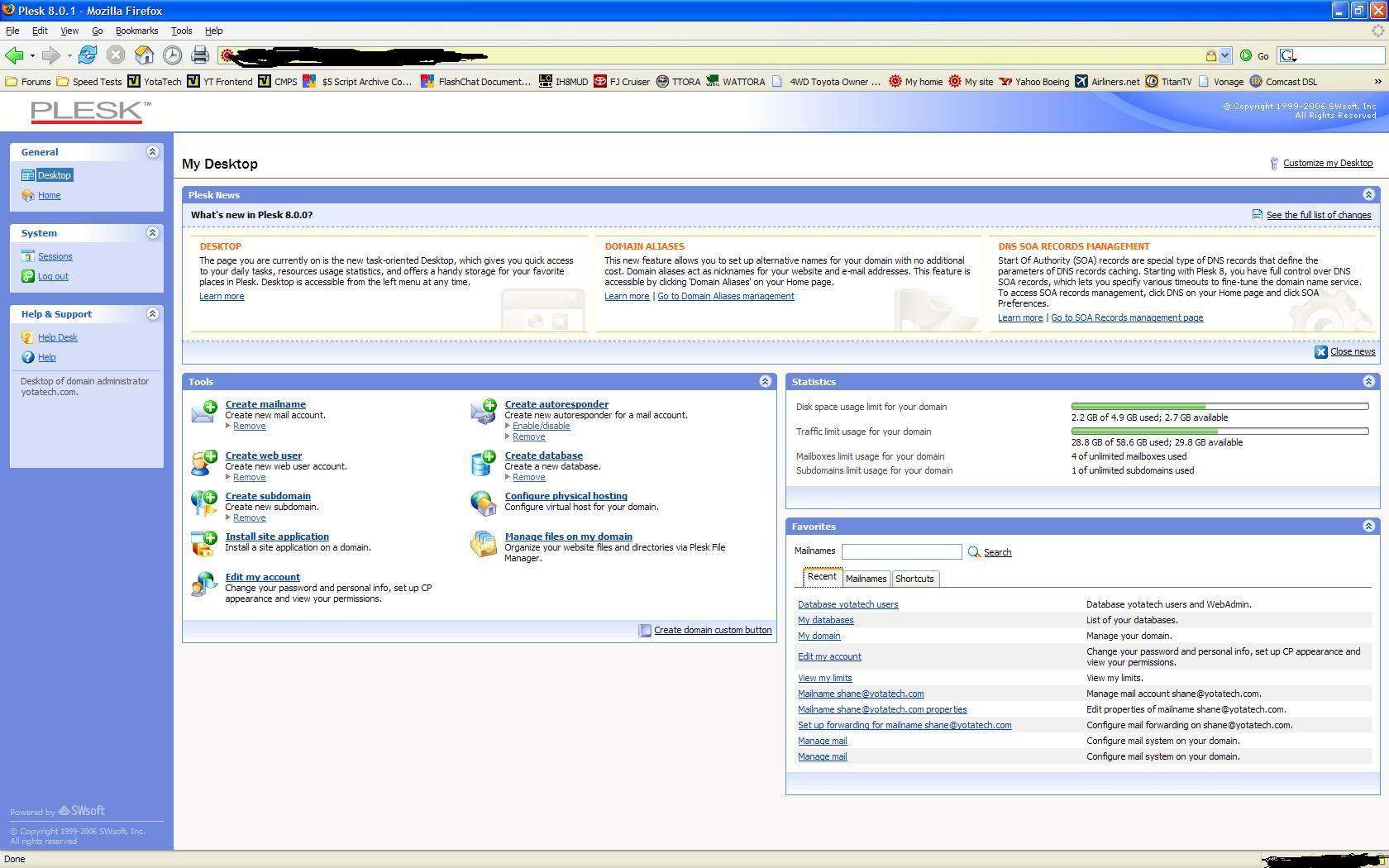Open the My databases favorite link
Viewport: 1389px width, 868px height.
[x=825, y=620]
